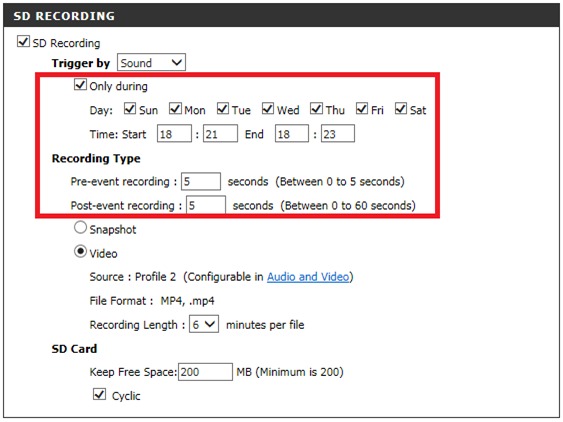Toggle the Fri day checkbox
Image resolution: width=563 pixels, height=422 pixels.
coord(362,108)
